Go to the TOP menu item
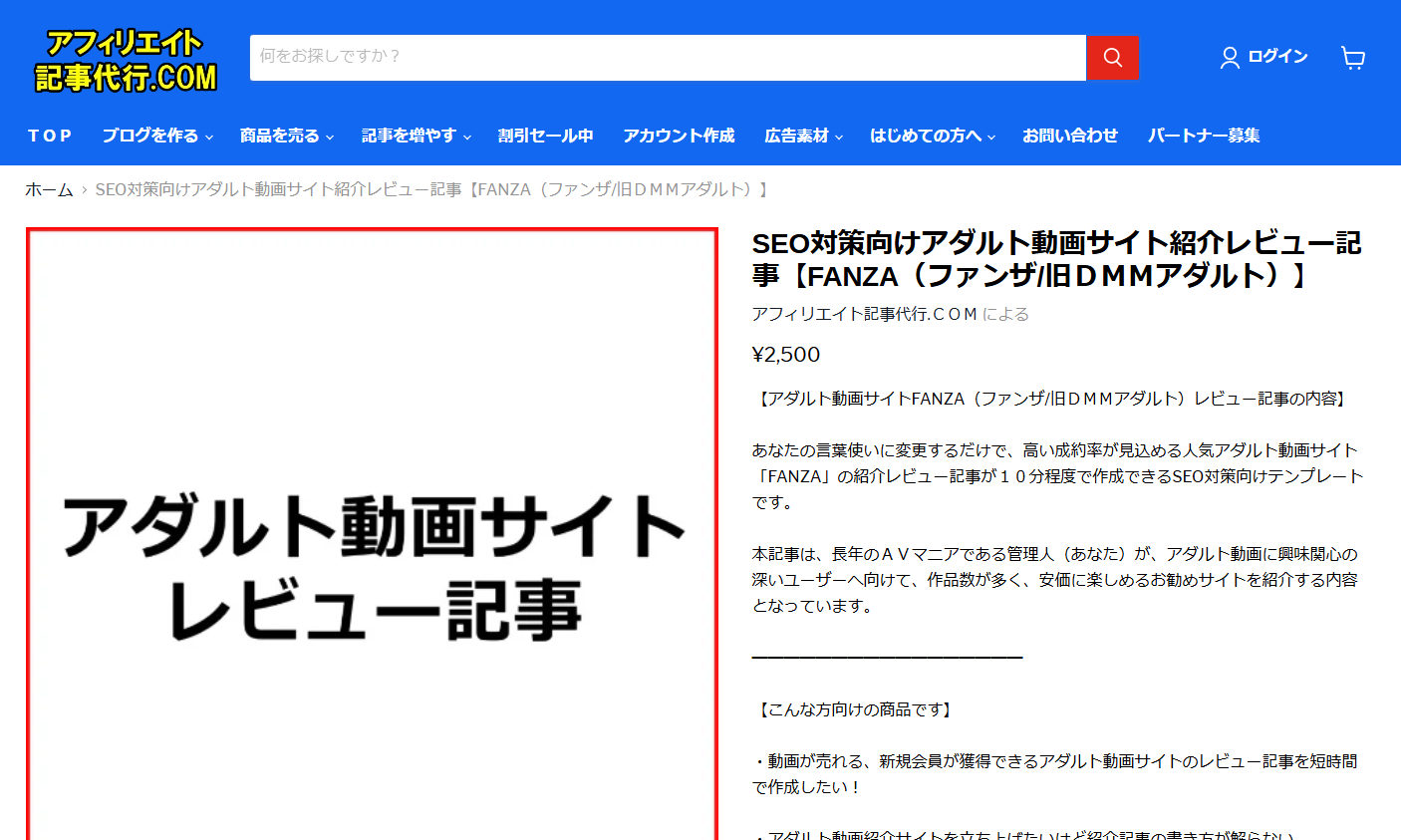The width and height of the screenshot is (1401, 840). 50,136
